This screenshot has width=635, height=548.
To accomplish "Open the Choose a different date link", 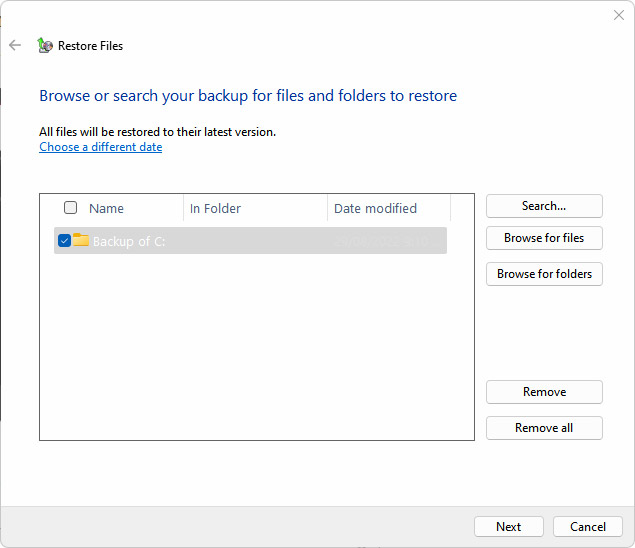I will (x=101, y=147).
